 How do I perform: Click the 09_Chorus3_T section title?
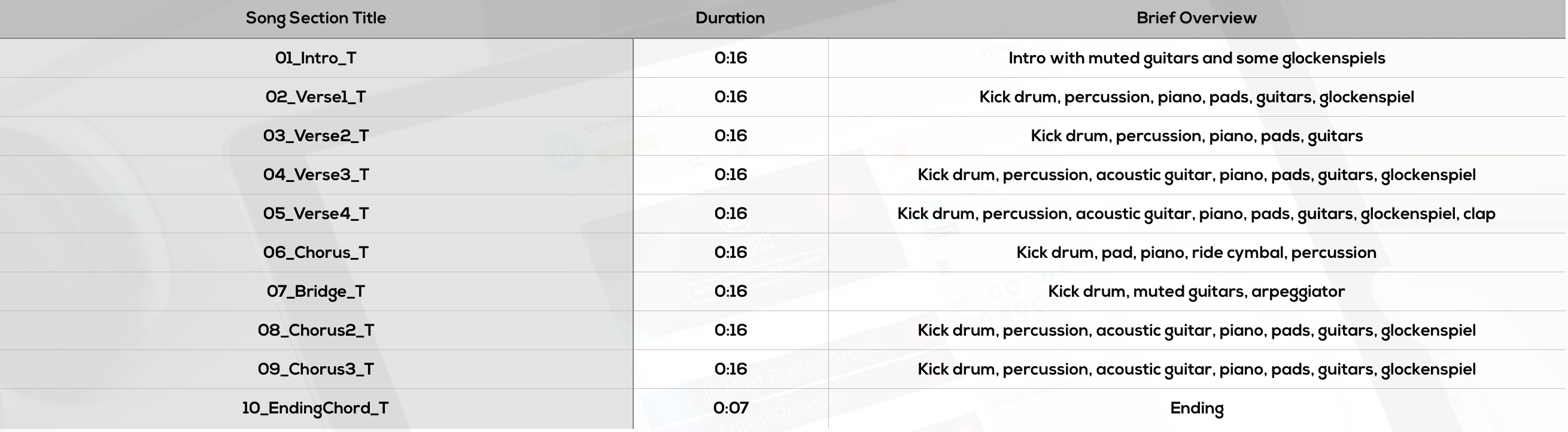pyautogui.click(x=315, y=369)
